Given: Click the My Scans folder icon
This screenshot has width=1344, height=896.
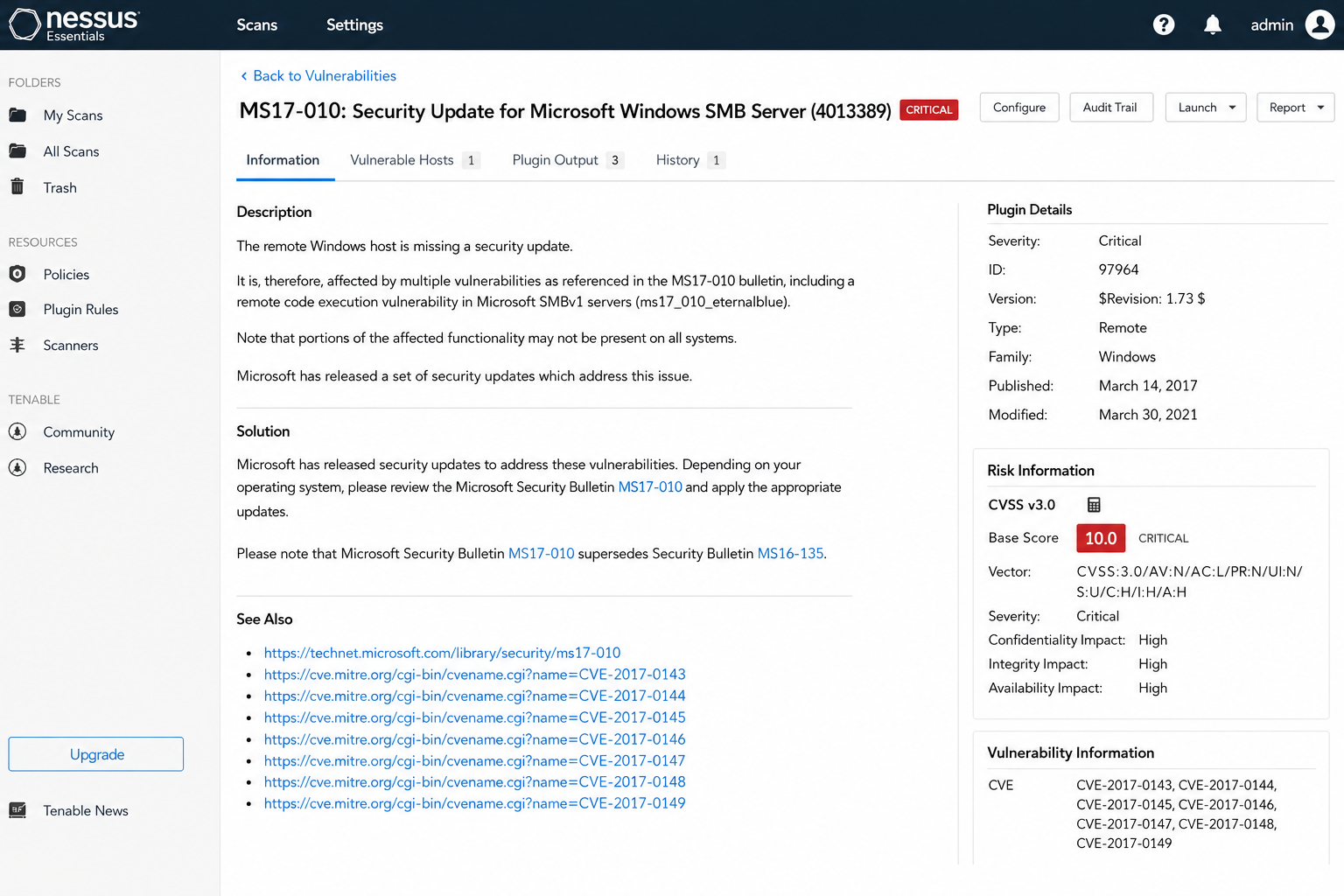Looking at the screenshot, I should [x=17, y=115].
